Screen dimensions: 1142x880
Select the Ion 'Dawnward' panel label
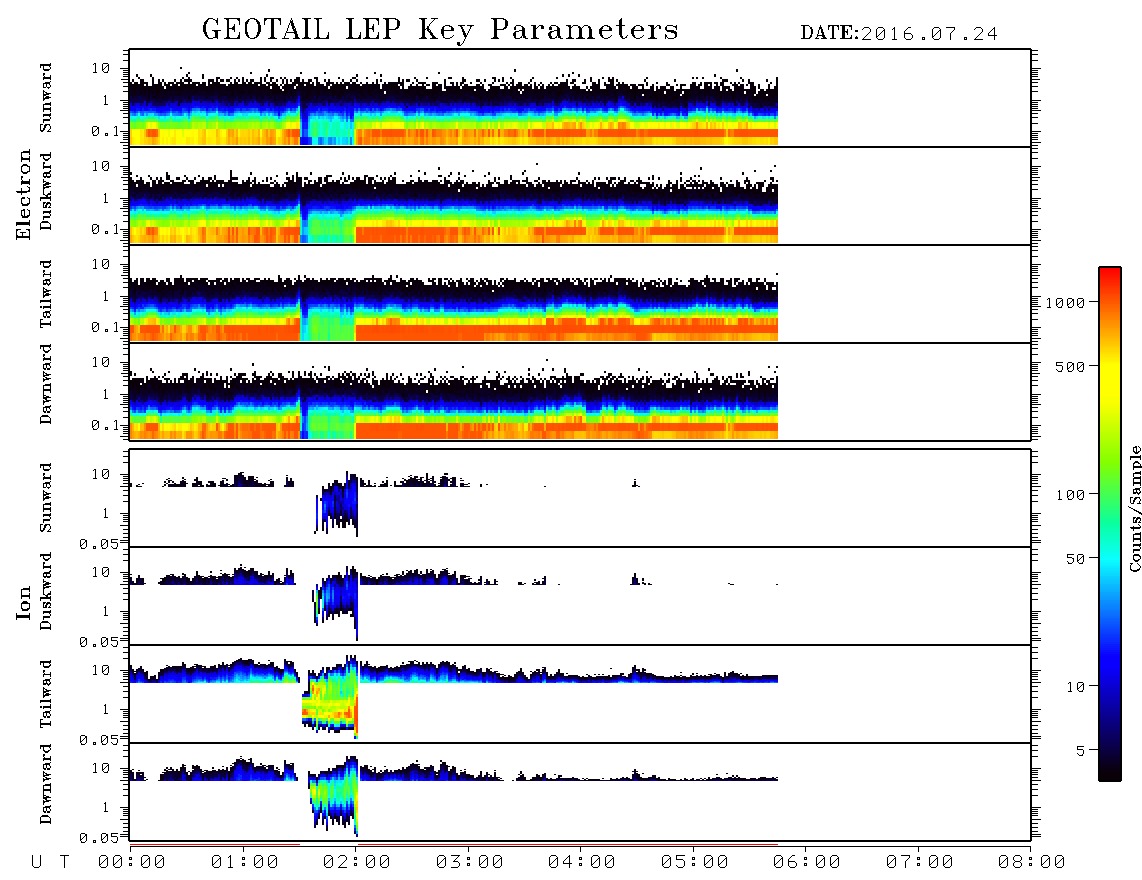pos(46,784)
